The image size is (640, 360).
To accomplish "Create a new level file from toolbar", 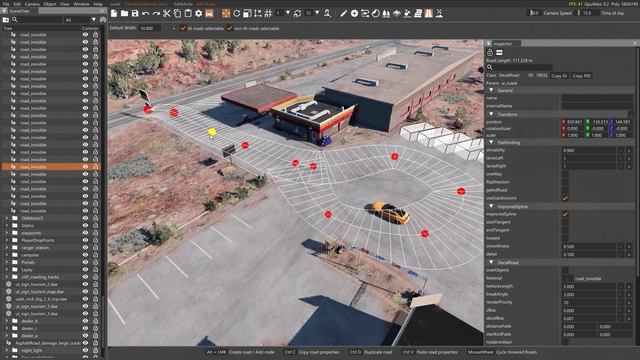I will pyautogui.click(x=114, y=13).
